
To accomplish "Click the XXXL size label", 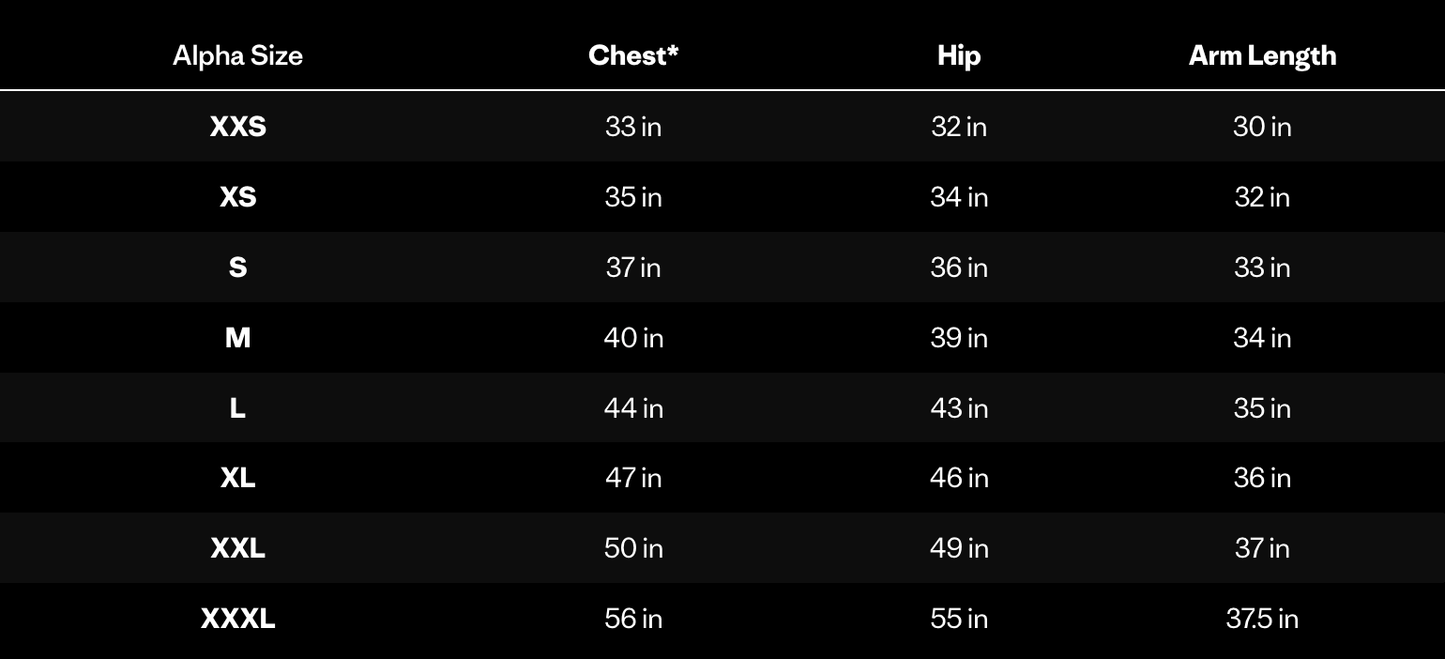I will pyautogui.click(x=238, y=618).
